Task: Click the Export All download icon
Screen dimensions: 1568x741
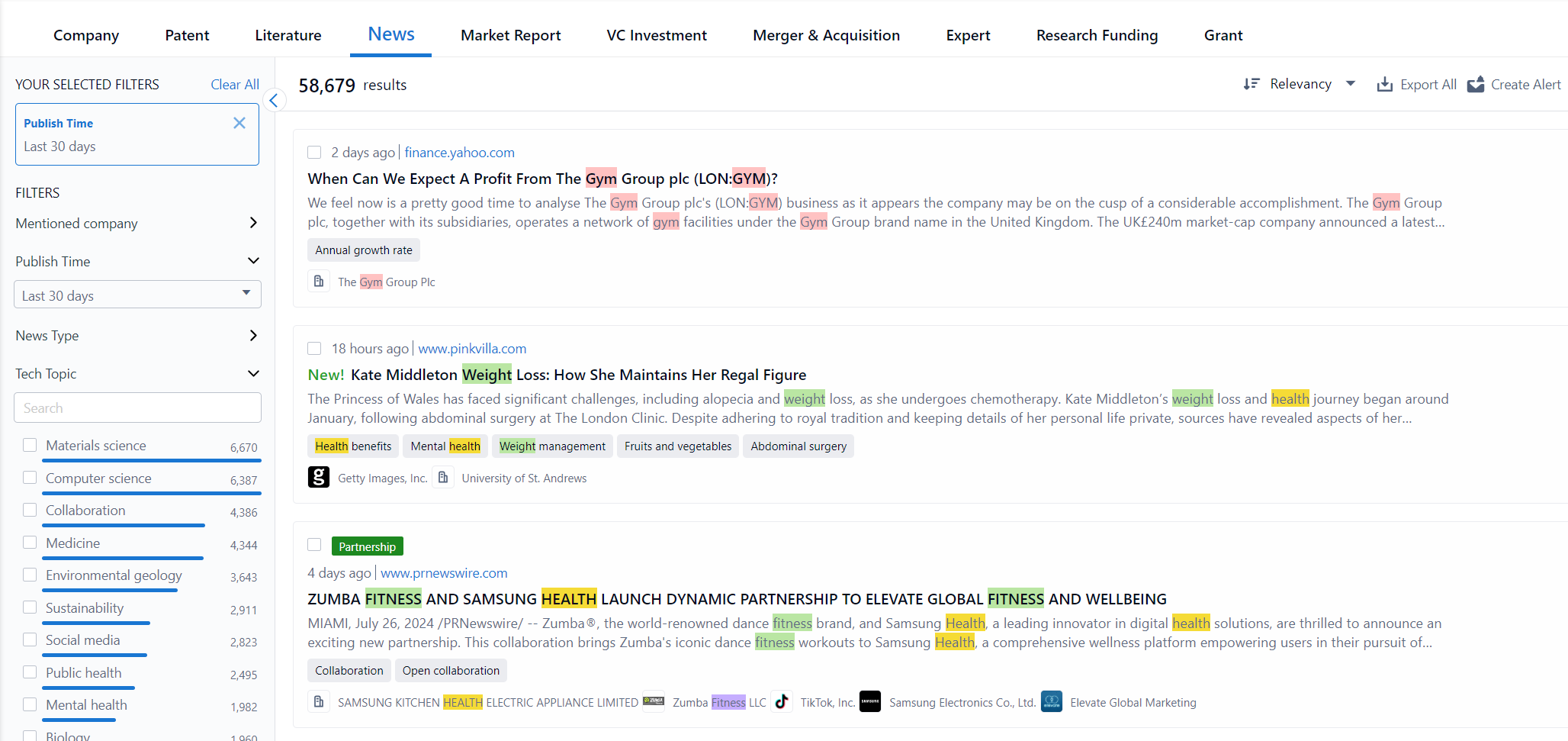Action: (1384, 84)
